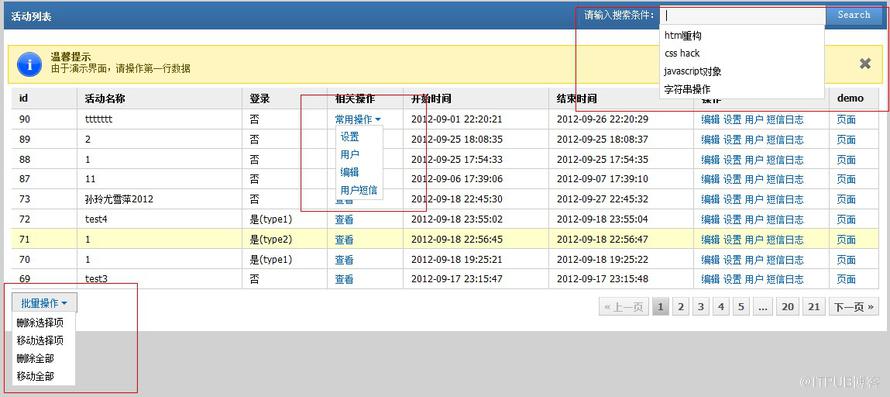Viewport: 890px width, 397px height.
Task: Click 查看 link in row 70
Action: pos(344,260)
